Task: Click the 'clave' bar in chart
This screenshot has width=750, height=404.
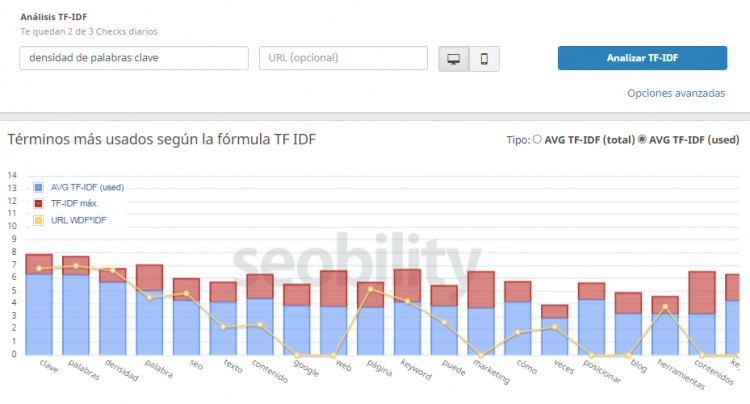Action: click(x=39, y=304)
